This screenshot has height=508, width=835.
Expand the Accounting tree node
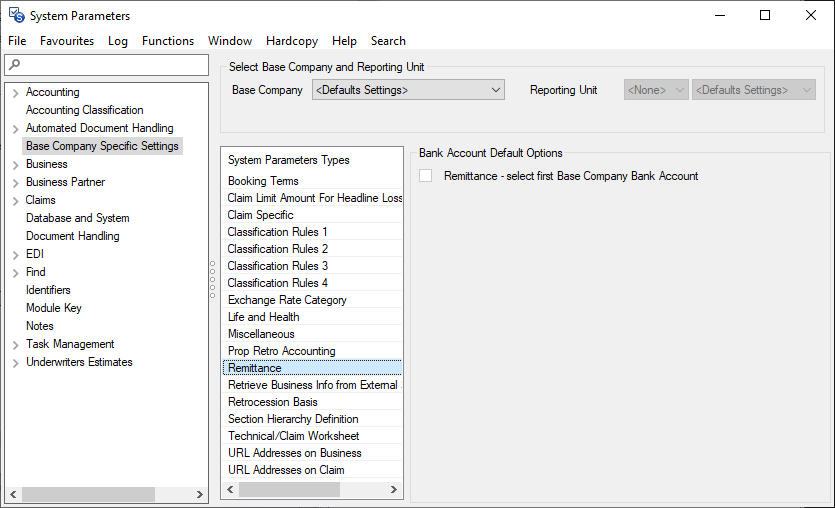15,92
